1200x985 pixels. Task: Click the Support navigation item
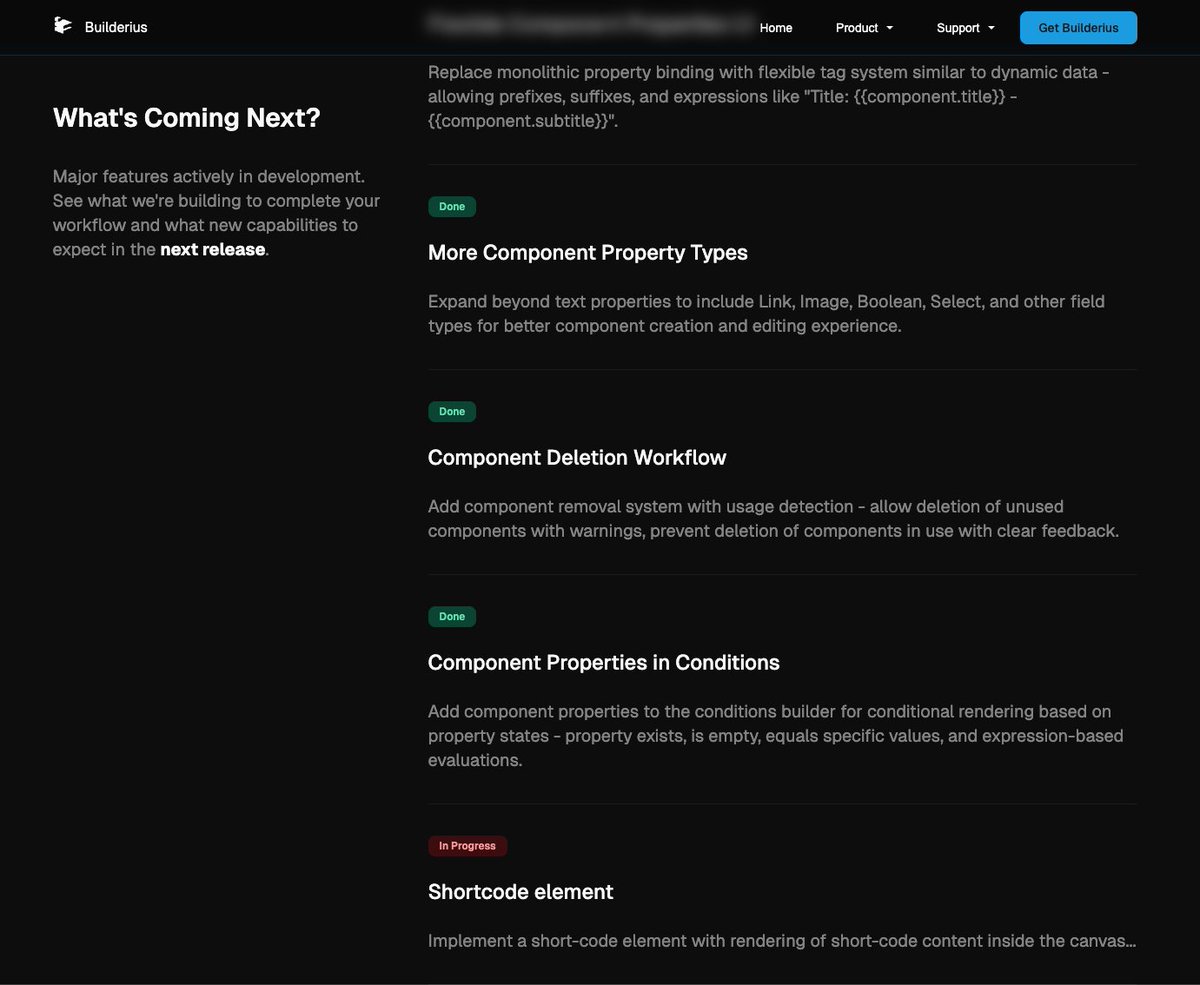click(x=958, y=28)
